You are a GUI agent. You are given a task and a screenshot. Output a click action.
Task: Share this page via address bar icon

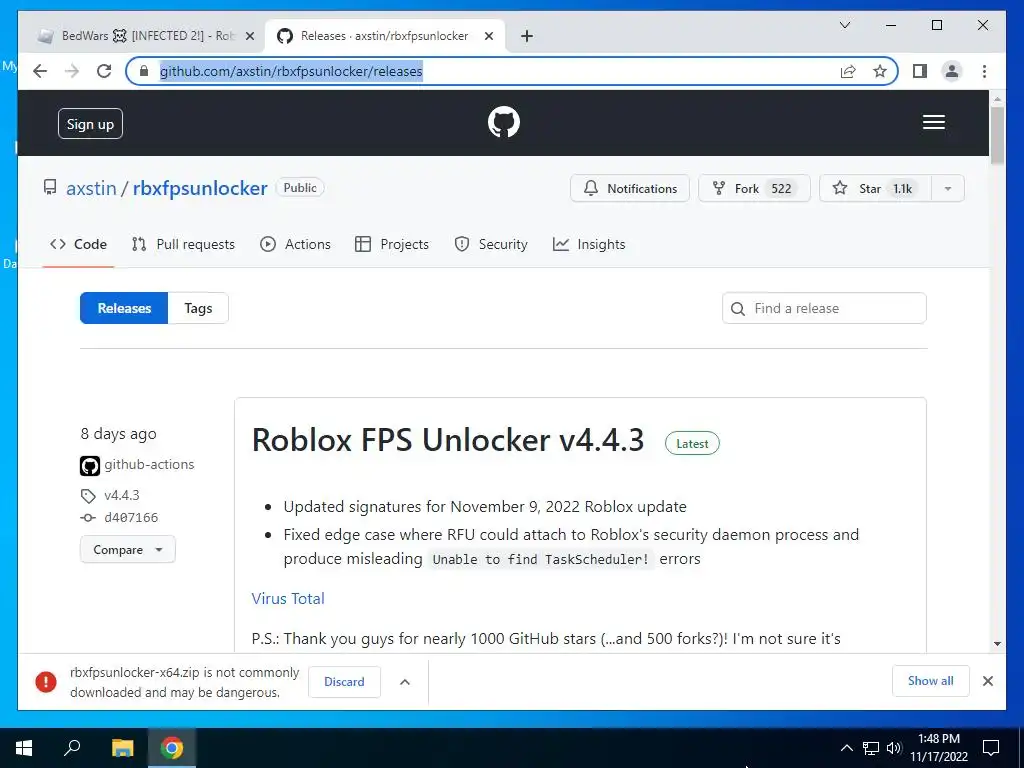click(848, 71)
